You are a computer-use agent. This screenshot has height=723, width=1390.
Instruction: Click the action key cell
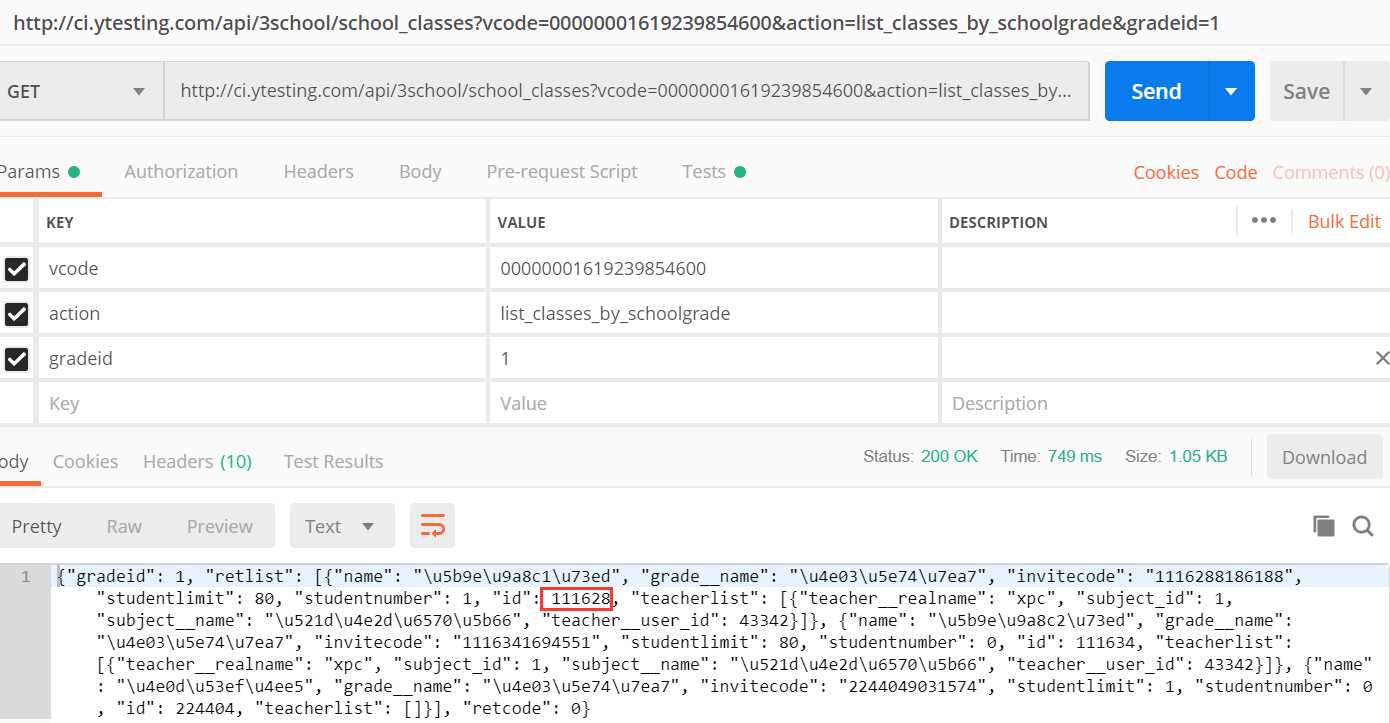click(262, 314)
